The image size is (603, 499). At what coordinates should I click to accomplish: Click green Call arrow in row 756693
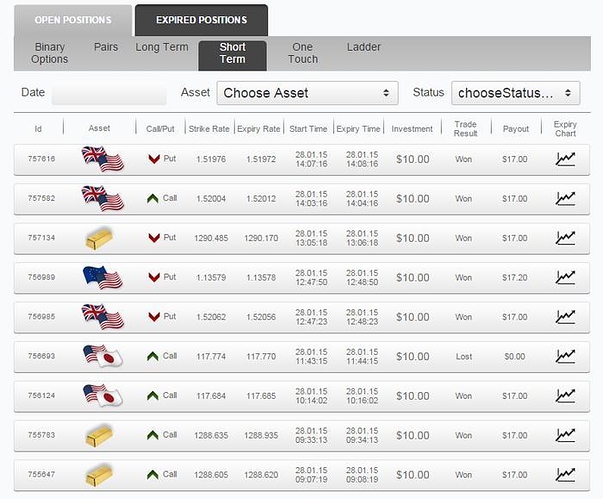click(153, 356)
